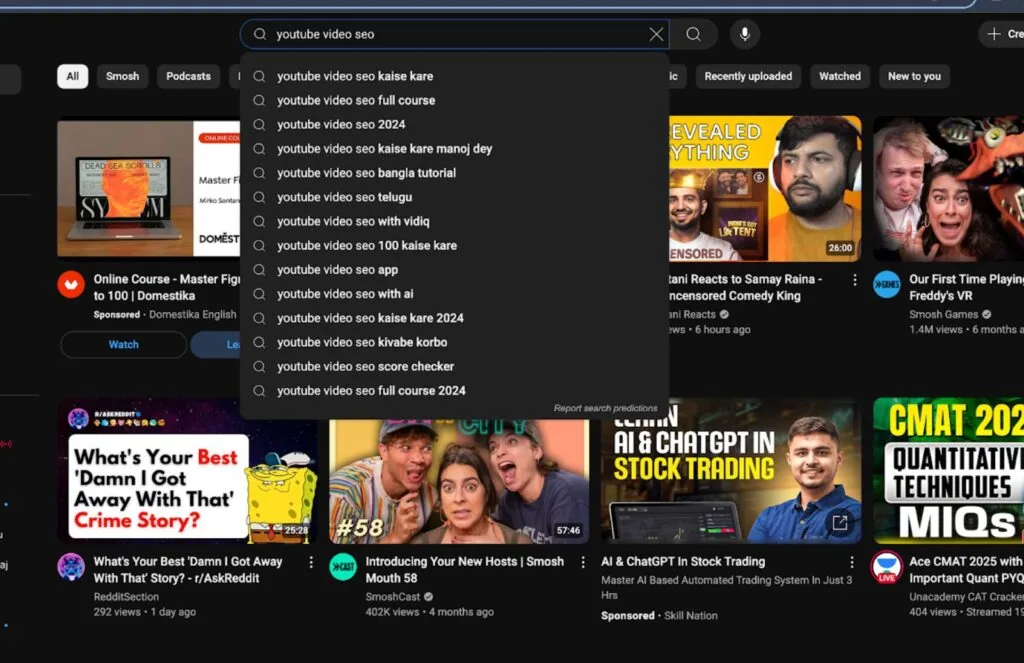The height and width of the screenshot is (663, 1024).
Task: Start voice search with the microphone icon
Action: 744,34
